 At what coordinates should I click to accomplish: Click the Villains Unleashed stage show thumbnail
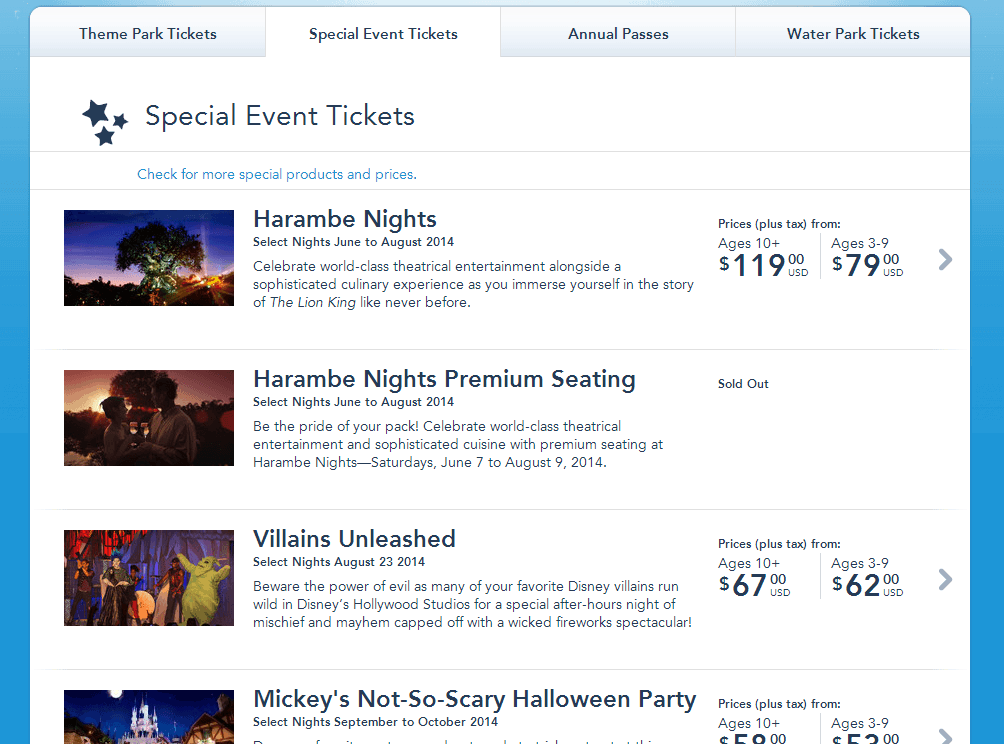click(149, 578)
